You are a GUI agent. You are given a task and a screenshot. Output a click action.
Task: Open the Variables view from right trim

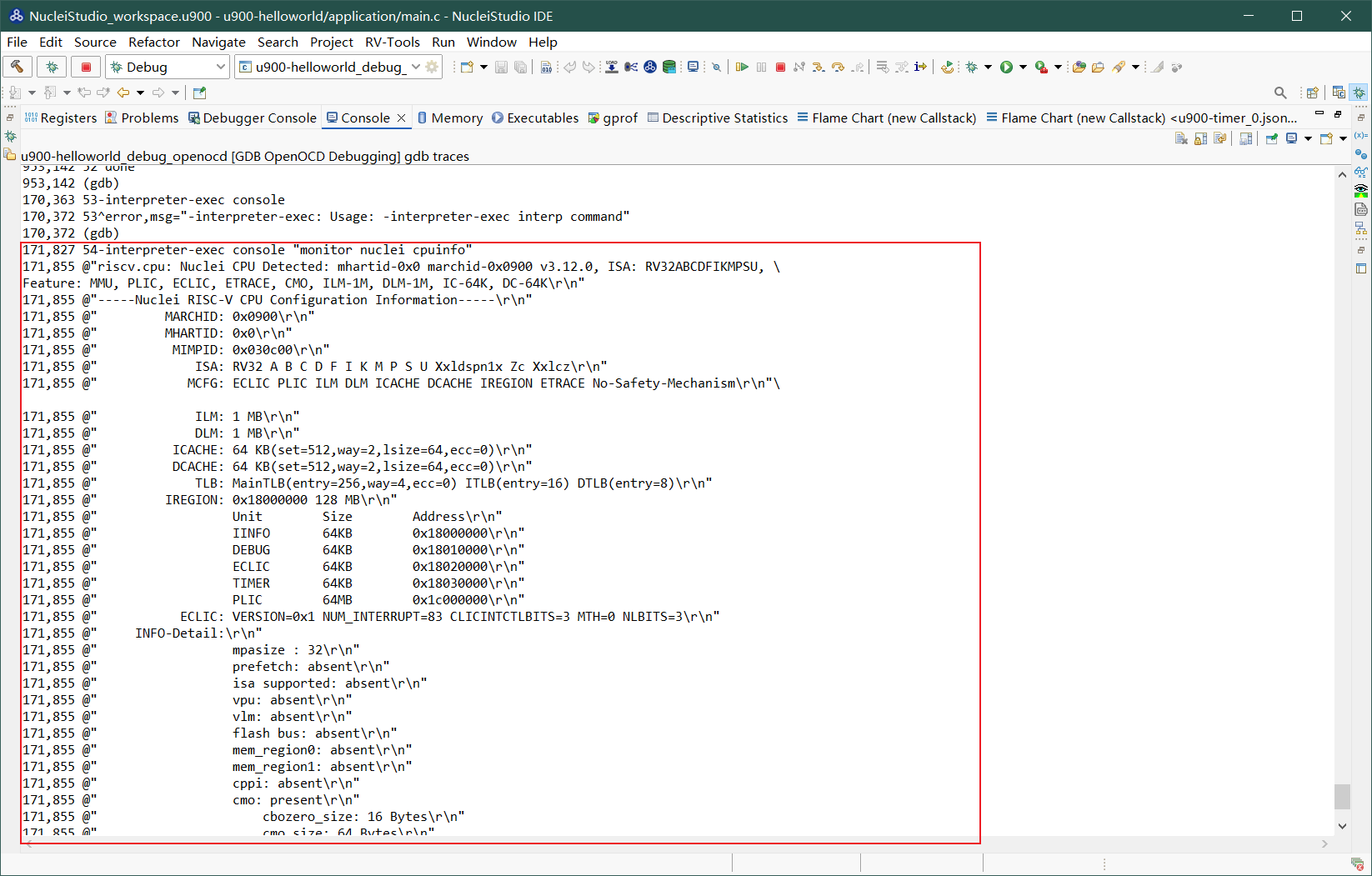[1360, 135]
